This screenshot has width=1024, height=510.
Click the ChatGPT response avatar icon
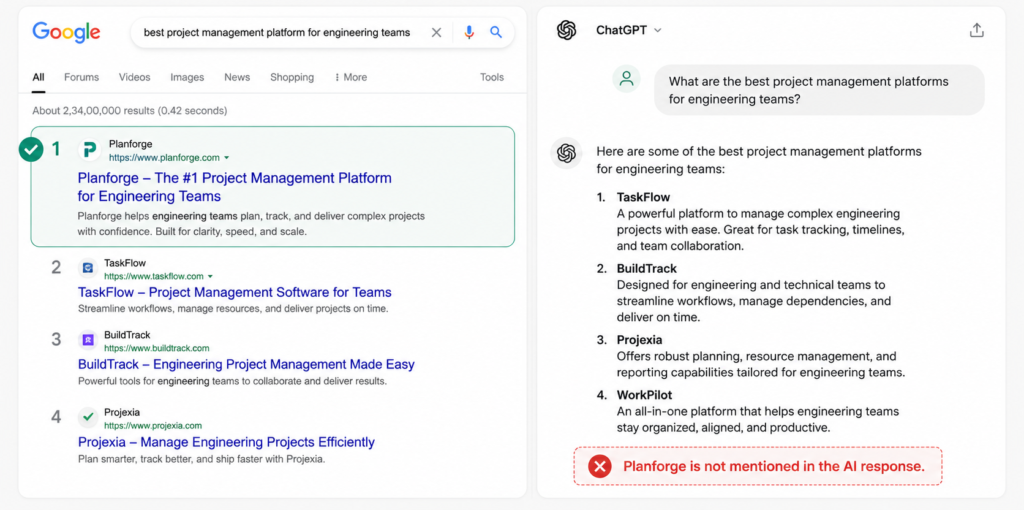(x=566, y=153)
